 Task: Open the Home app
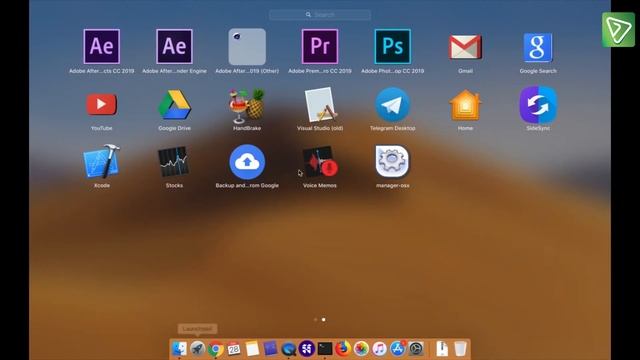click(x=465, y=105)
